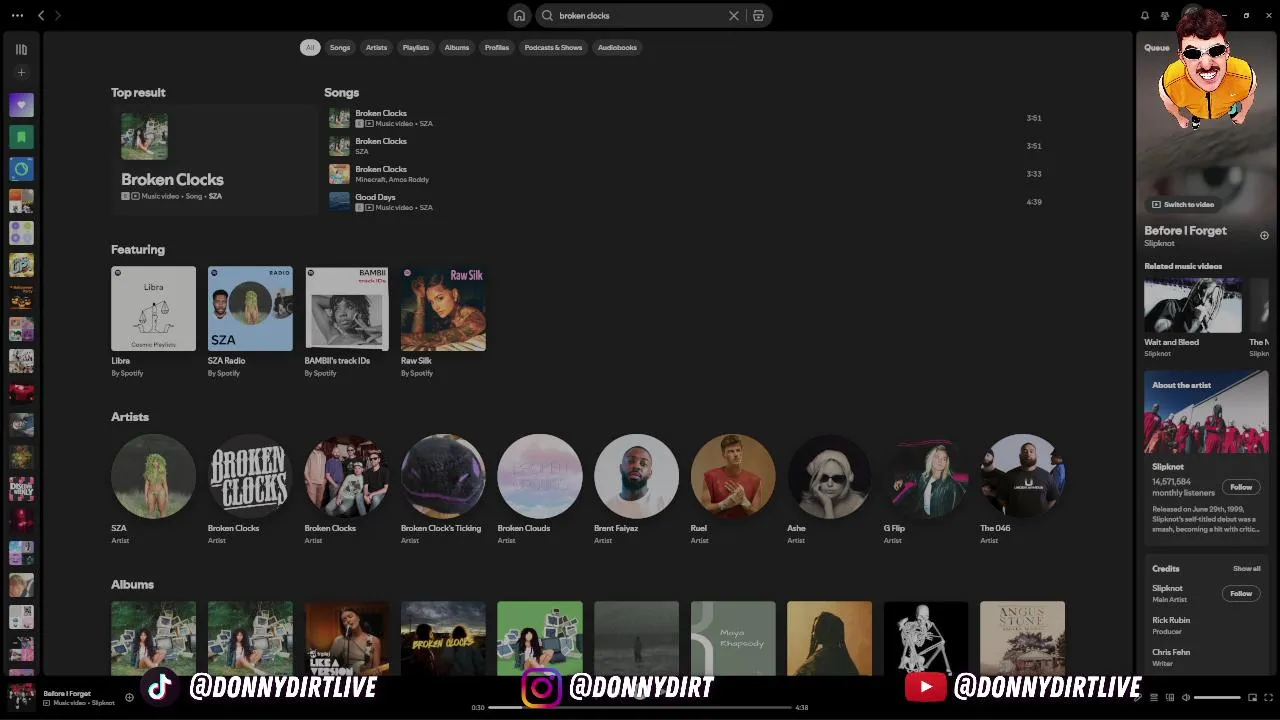Open the Queue panel header

pyautogui.click(x=1157, y=47)
